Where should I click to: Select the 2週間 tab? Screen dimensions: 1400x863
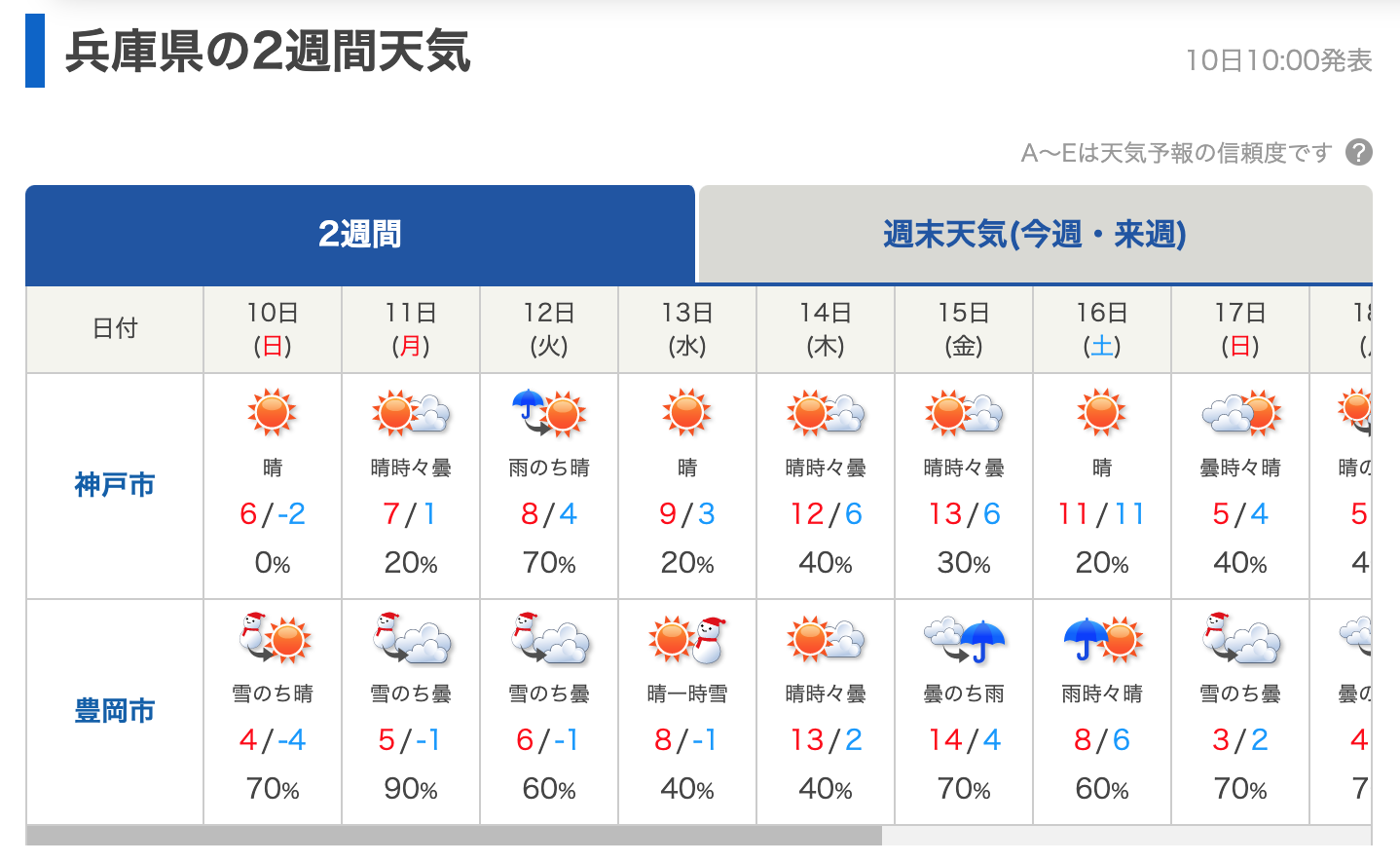pyautogui.click(x=360, y=234)
